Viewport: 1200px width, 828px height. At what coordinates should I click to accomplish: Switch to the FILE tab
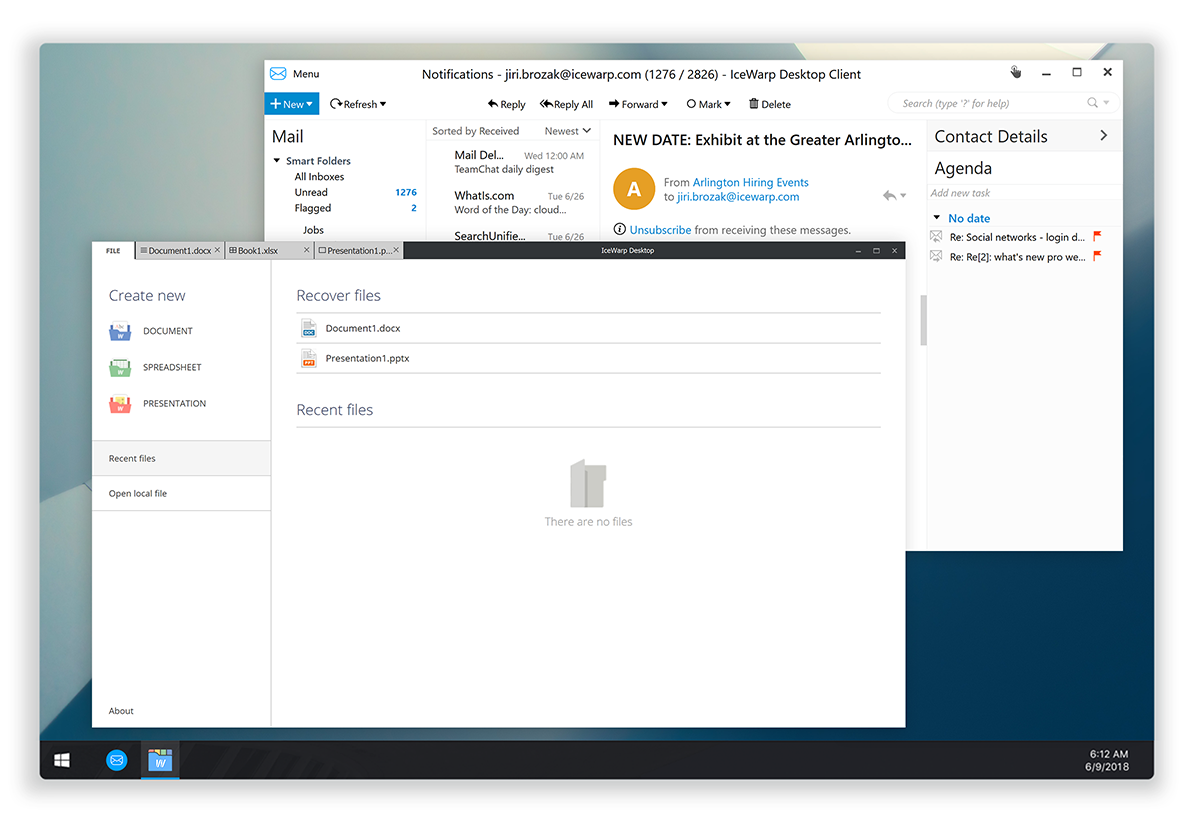(x=113, y=251)
